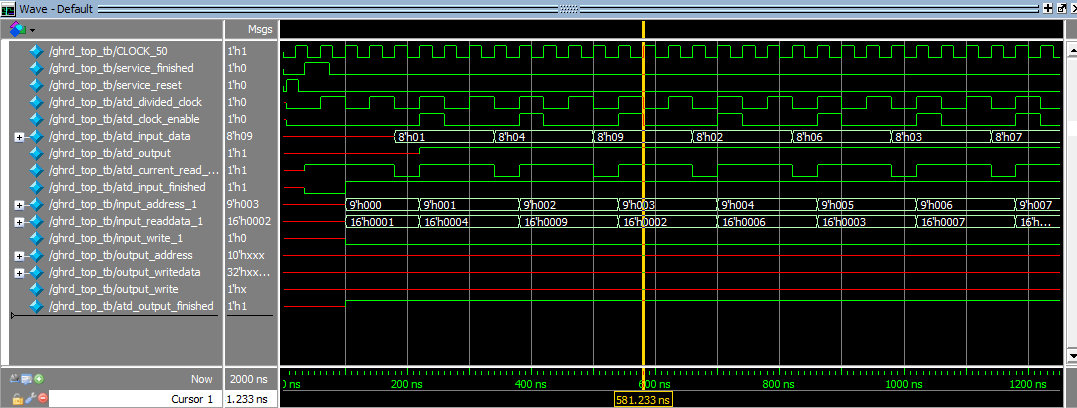
Task: Click the service_reset signal diamond icon
Action: click(x=37, y=85)
